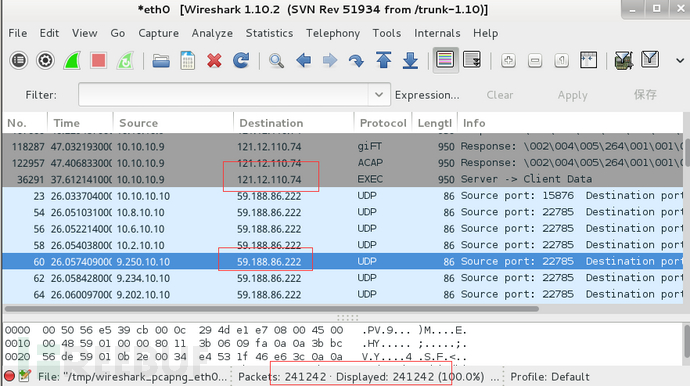Open display filters dialog icon

(650, 59)
